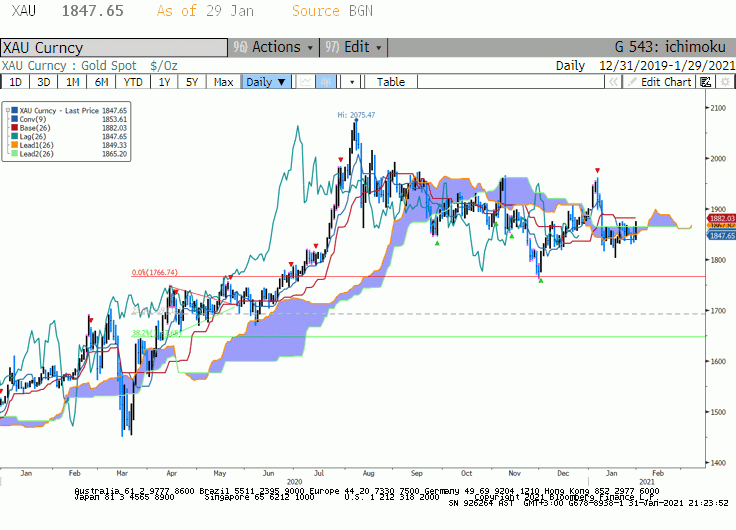Click the double-left collapse arrows icon
736x530 pixels.
[x=613, y=82]
